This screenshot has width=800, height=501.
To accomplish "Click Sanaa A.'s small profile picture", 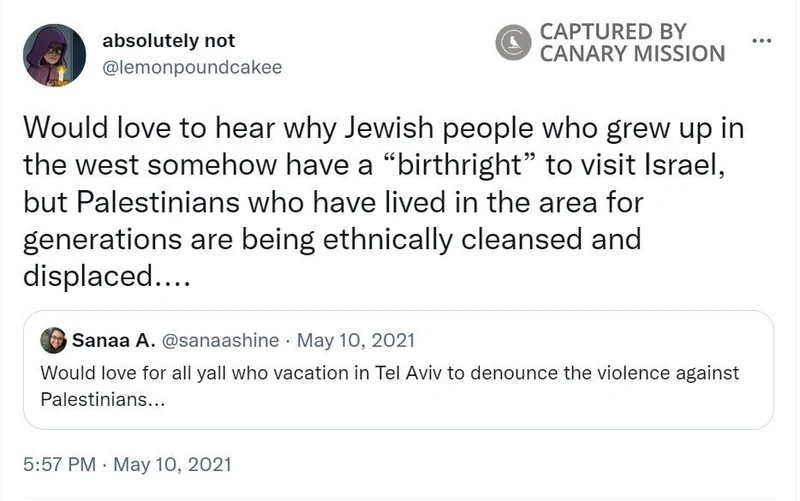I will [x=53, y=341].
